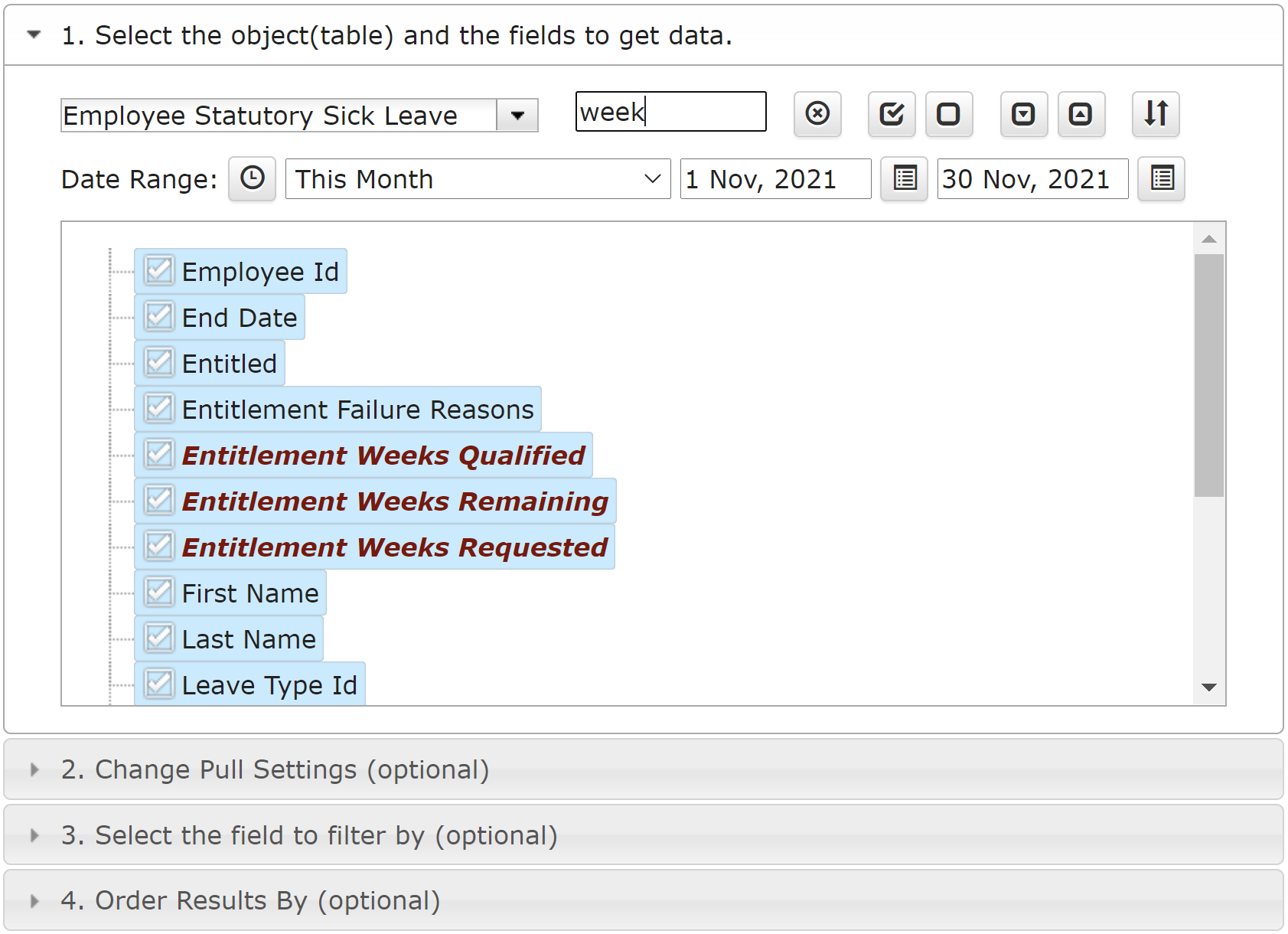
Task: Collapse section 1 Select the object
Action: point(34,34)
